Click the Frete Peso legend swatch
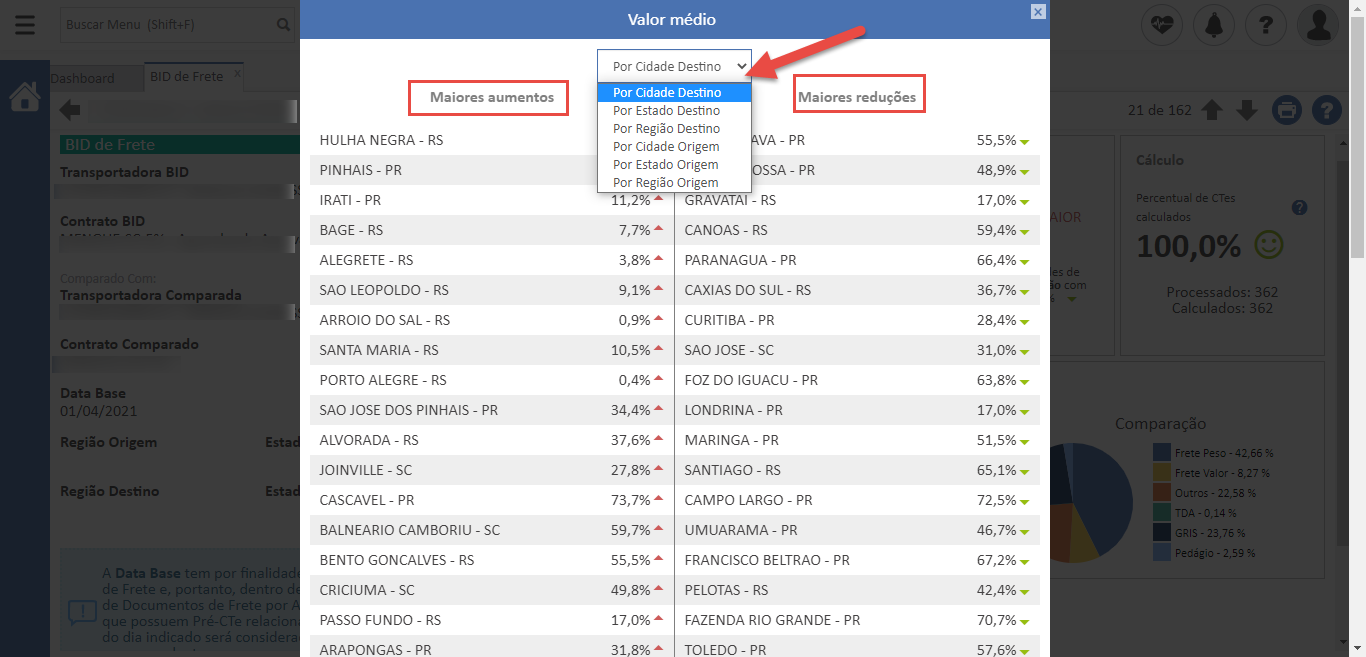1366x657 pixels. pyautogui.click(x=1161, y=453)
